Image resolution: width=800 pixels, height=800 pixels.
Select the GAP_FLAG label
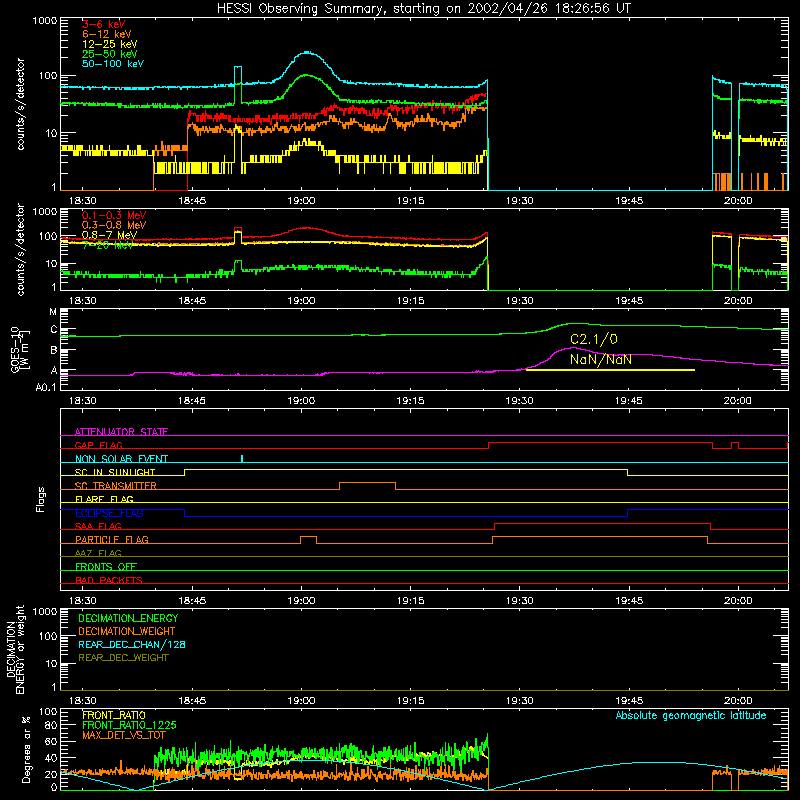coord(98,445)
